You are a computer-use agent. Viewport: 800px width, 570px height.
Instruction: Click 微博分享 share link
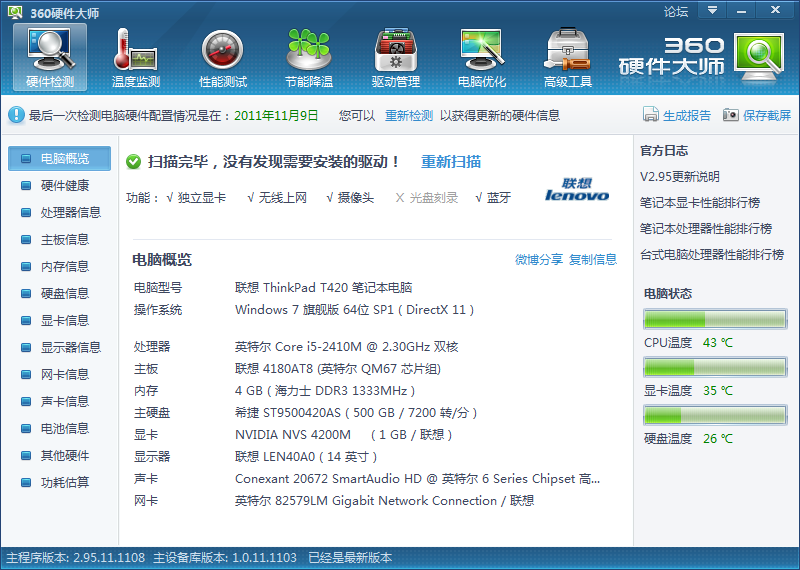(539, 260)
